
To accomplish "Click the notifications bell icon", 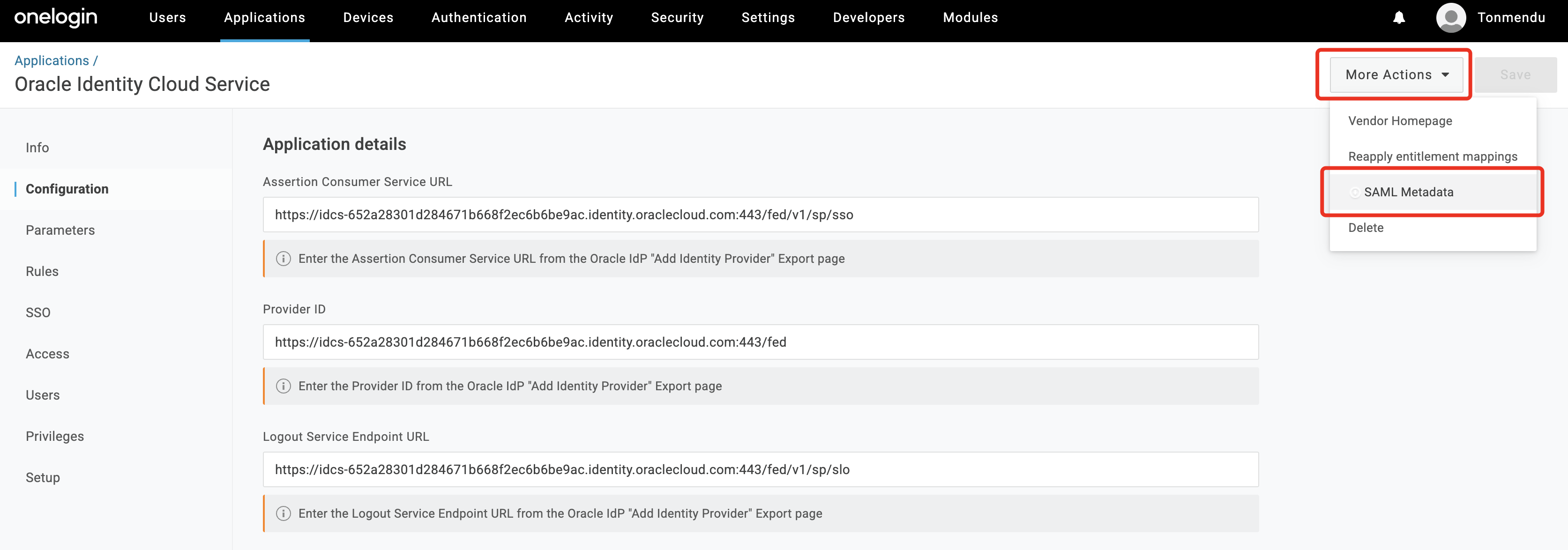I will click(1399, 18).
